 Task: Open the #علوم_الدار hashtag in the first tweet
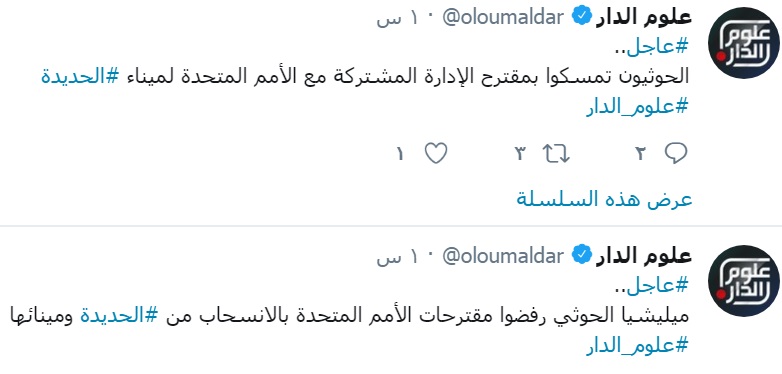637,106
